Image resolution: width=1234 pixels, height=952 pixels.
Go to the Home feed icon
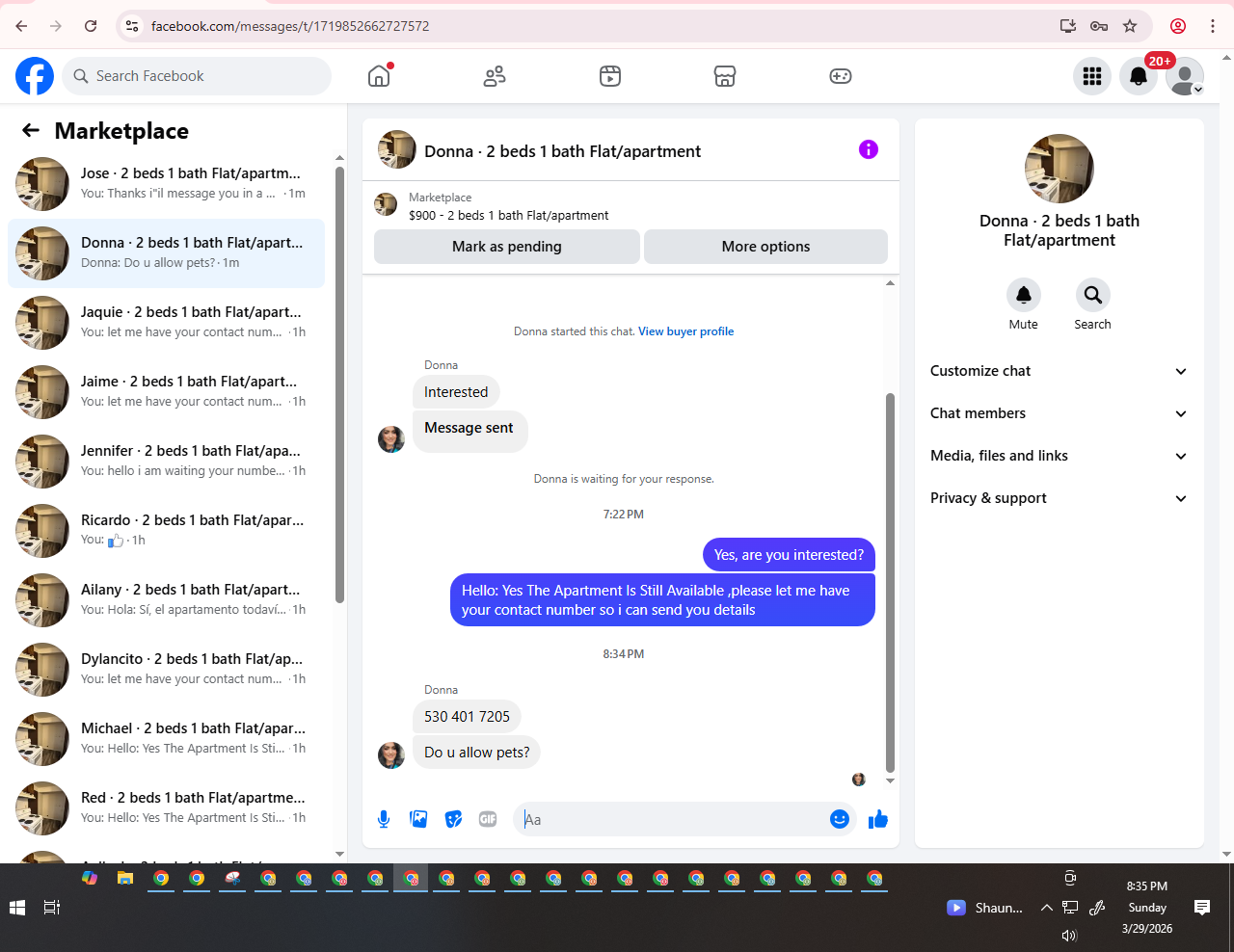click(380, 76)
